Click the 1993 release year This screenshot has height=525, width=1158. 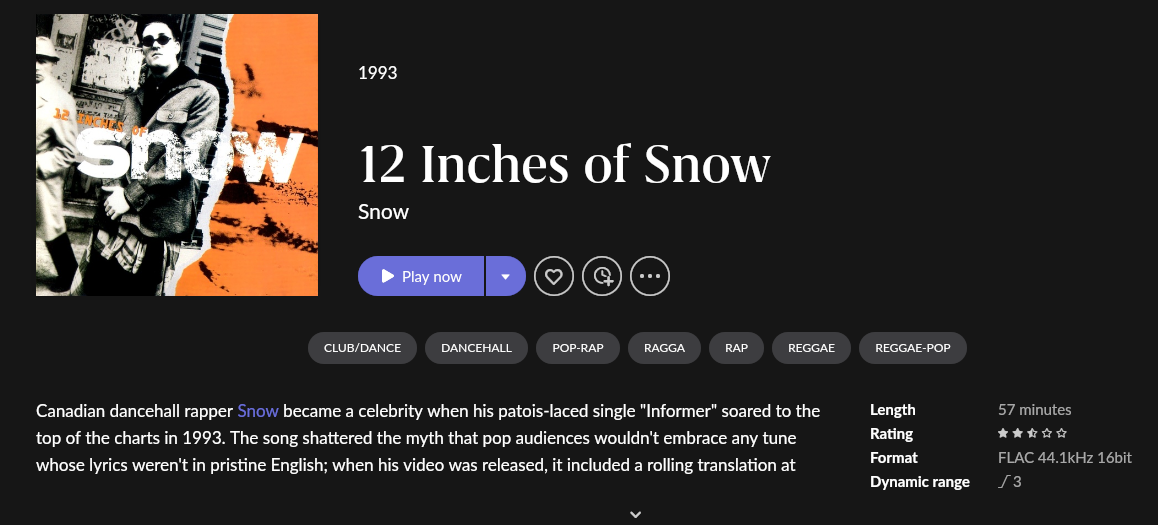(x=378, y=73)
